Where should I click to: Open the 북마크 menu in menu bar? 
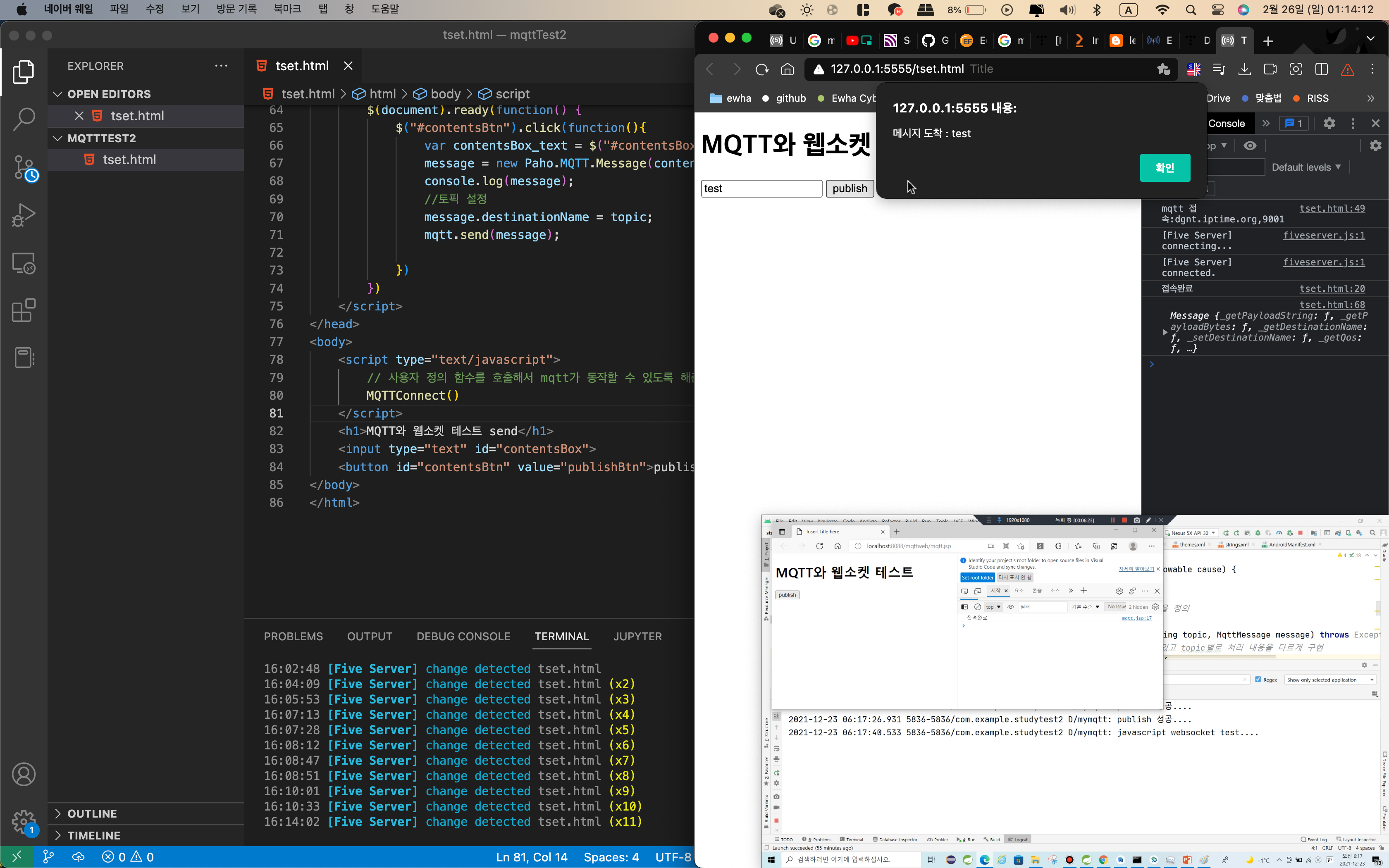coord(287,9)
